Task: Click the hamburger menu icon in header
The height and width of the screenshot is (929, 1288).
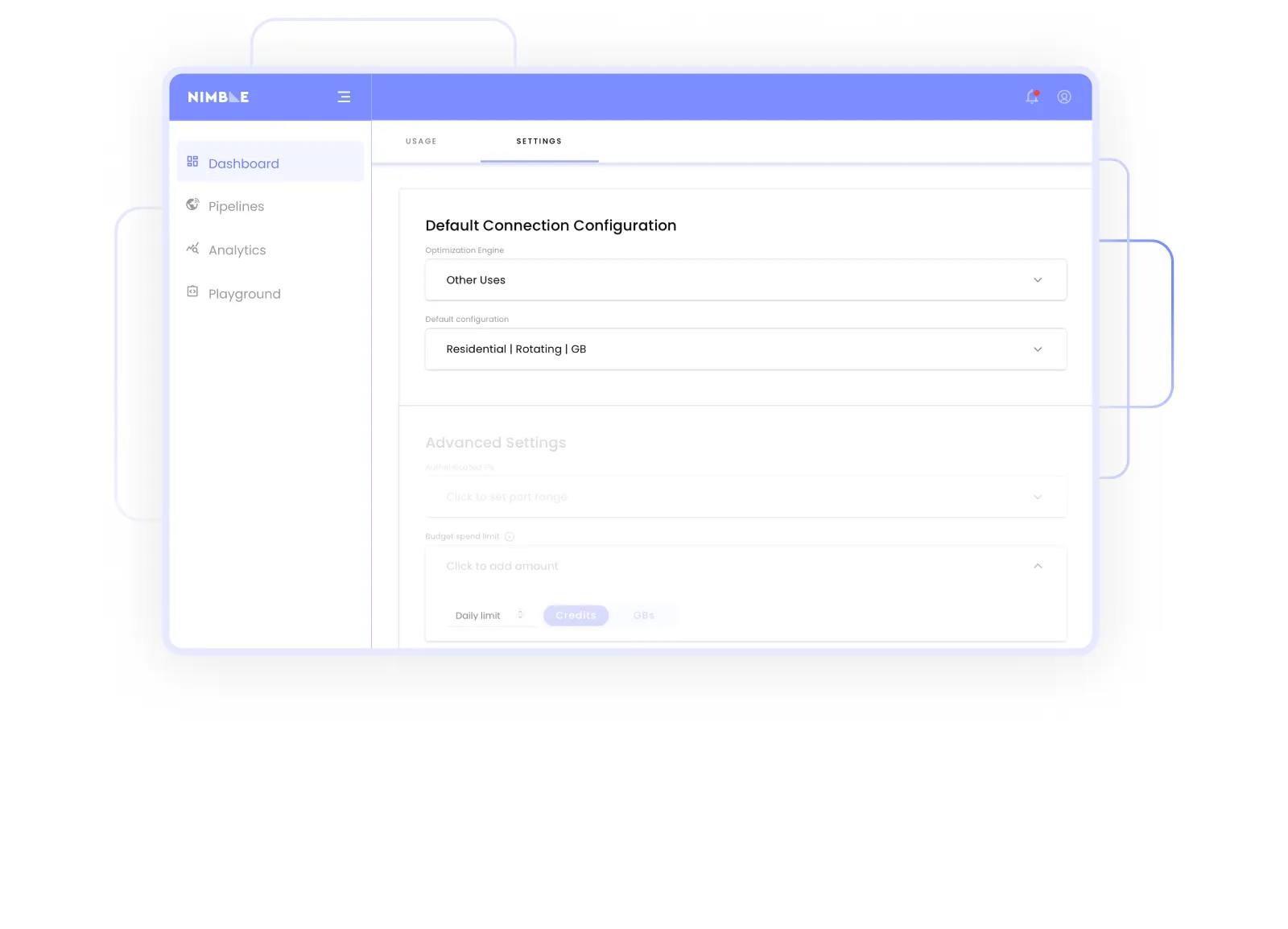Action: point(344,97)
